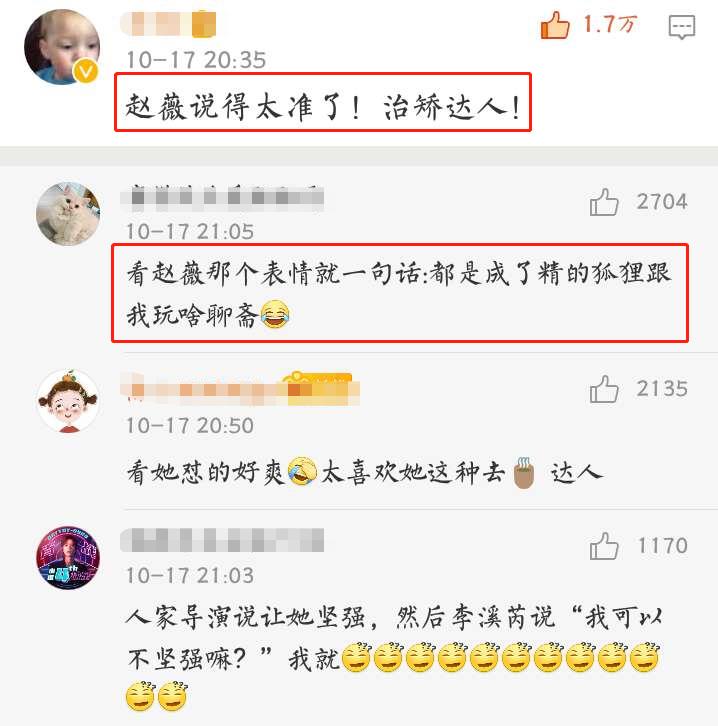Screen dimensions: 718x726
Task: Tap the blurred username posted 10-17 21:05
Action: coord(222,197)
